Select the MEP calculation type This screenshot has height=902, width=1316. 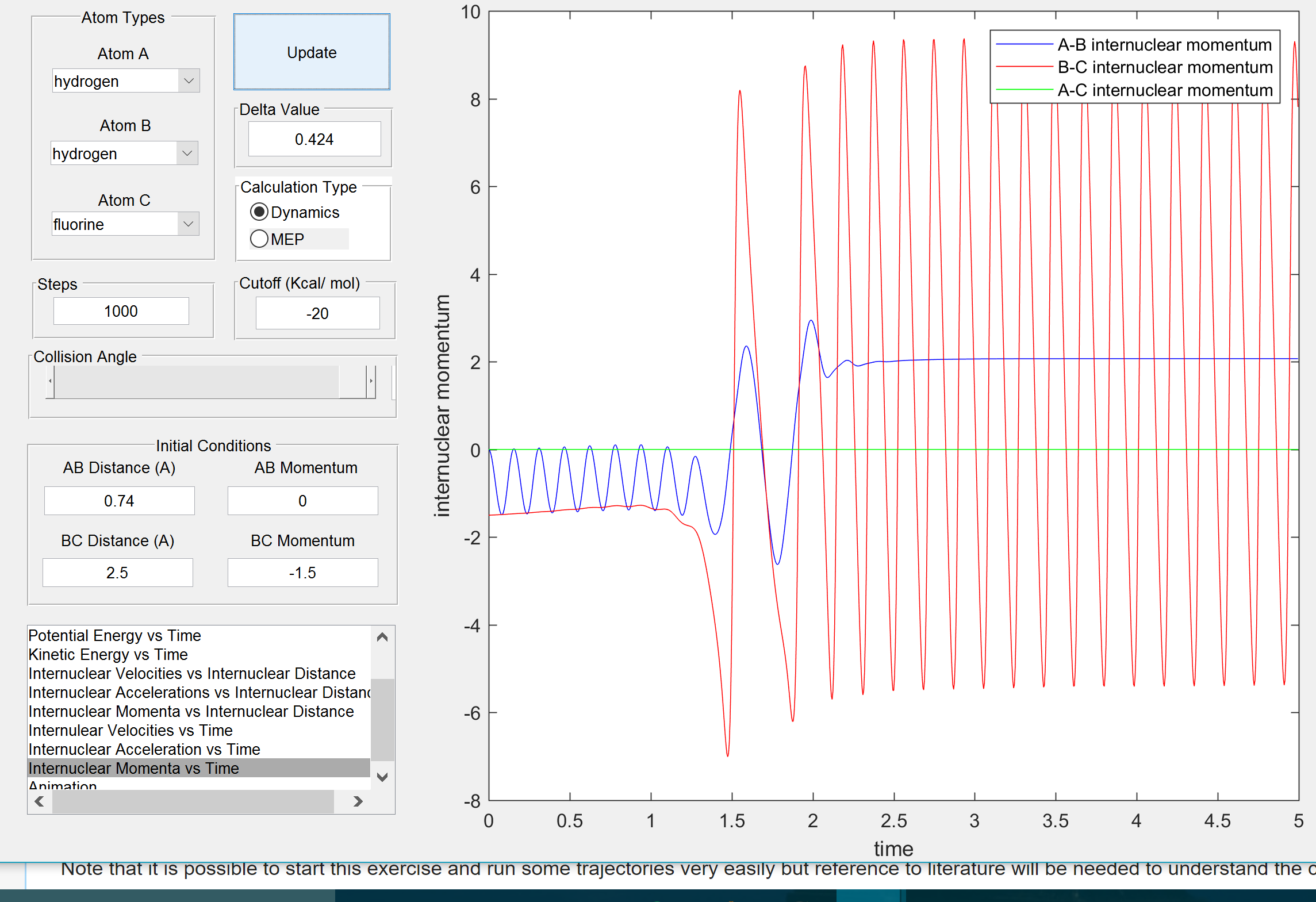coord(259,239)
